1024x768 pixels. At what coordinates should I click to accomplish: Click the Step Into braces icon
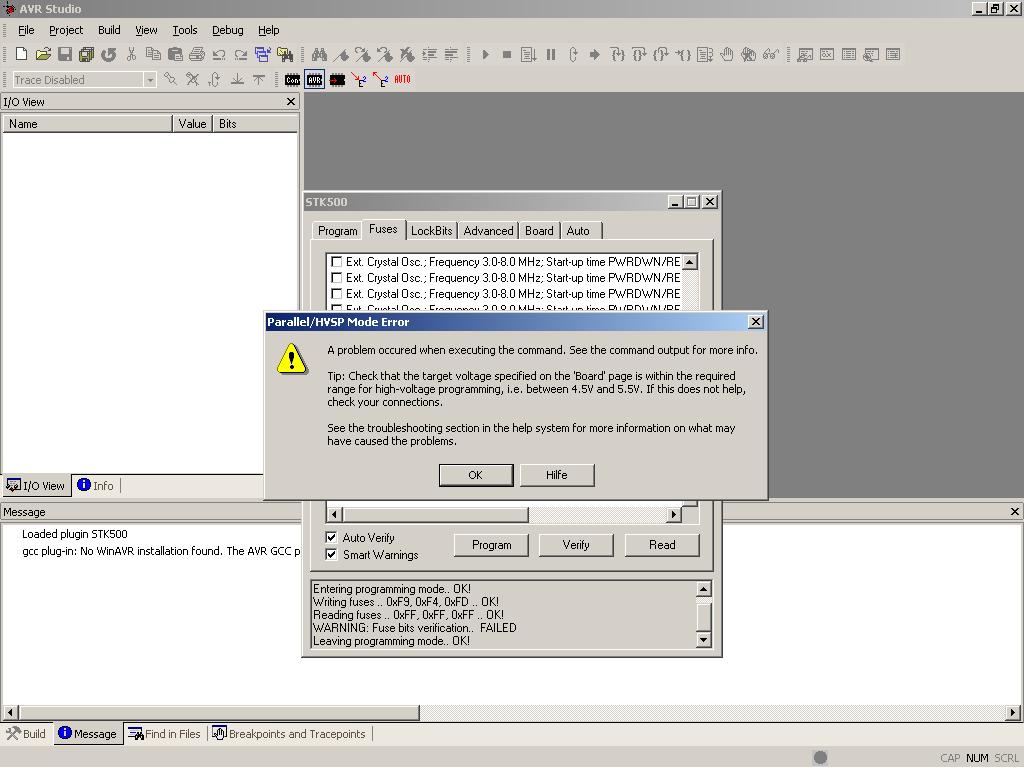[617, 54]
